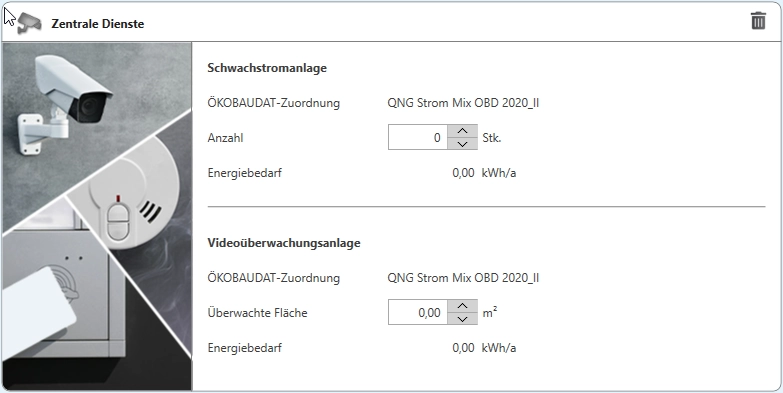783x393 pixels.
Task: Decrease Anzahl with the down arrow
Action: (462, 144)
